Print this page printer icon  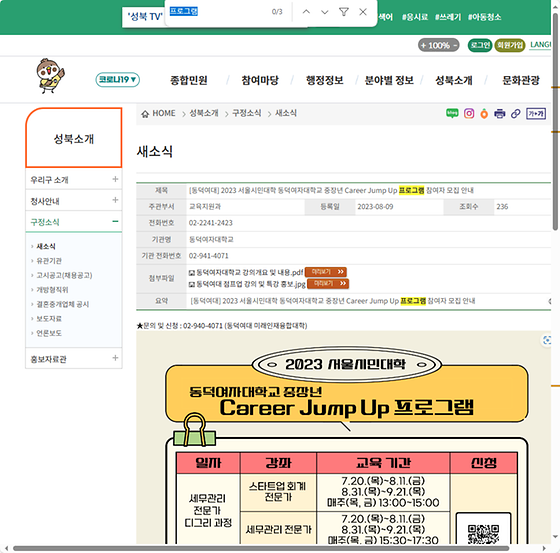[499, 114]
